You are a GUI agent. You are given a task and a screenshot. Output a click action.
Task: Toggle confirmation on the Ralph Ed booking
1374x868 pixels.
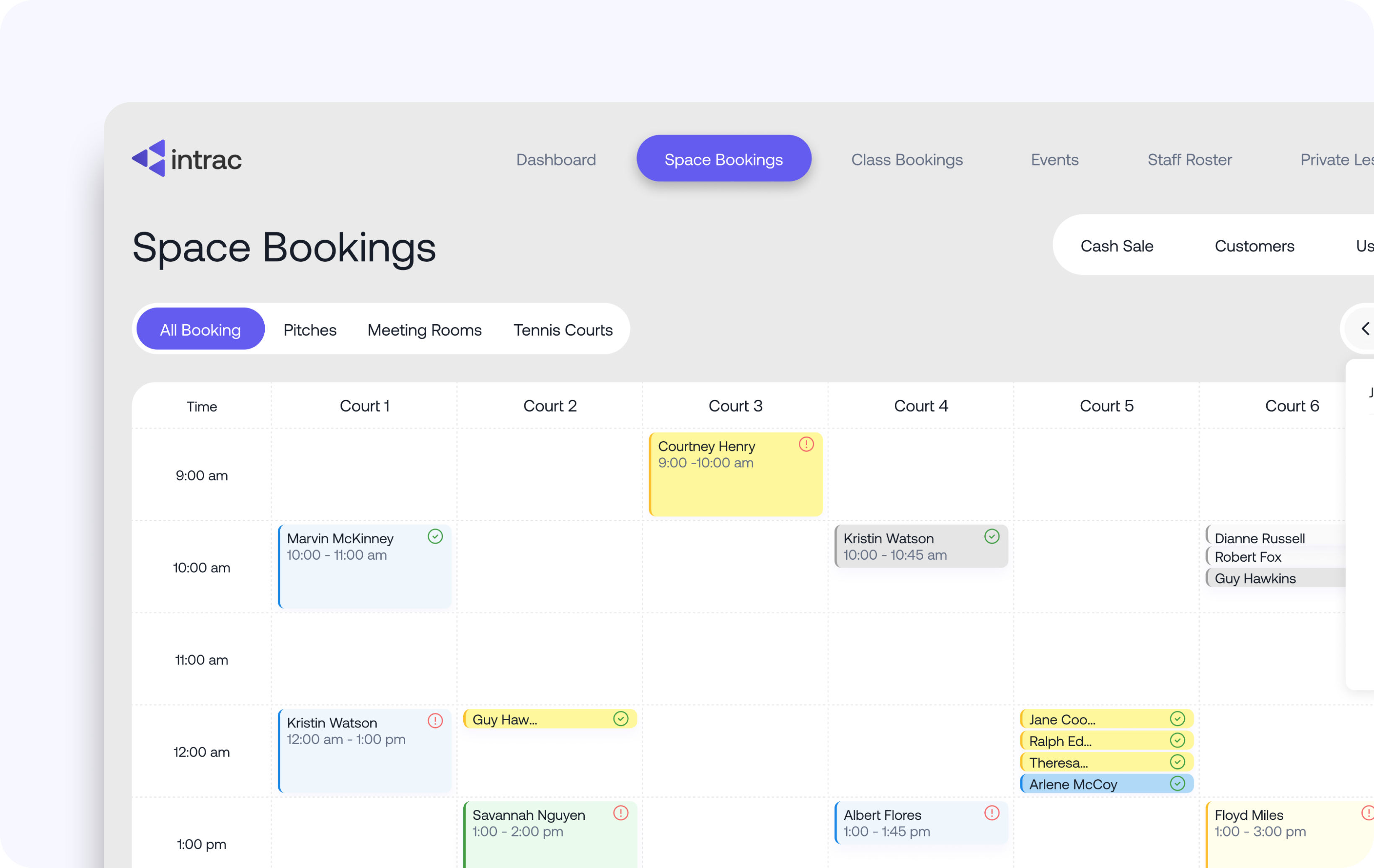(x=1178, y=740)
